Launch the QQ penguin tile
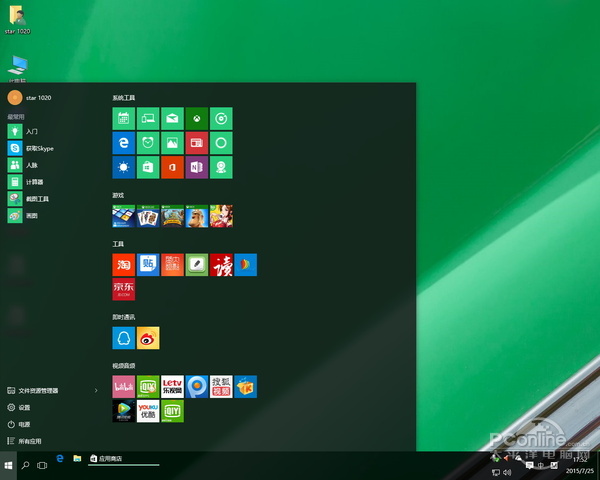This screenshot has height=480, width=600. click(124, 337)
